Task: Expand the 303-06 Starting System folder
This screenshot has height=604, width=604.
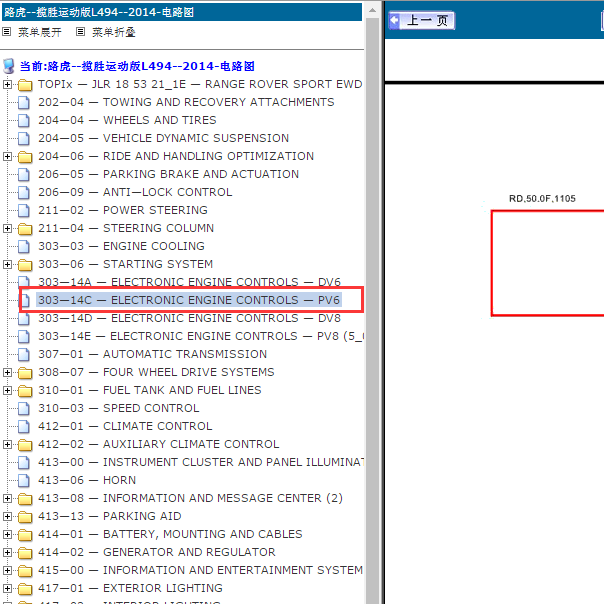Action: pyautogui.click(x=7, y=264)
